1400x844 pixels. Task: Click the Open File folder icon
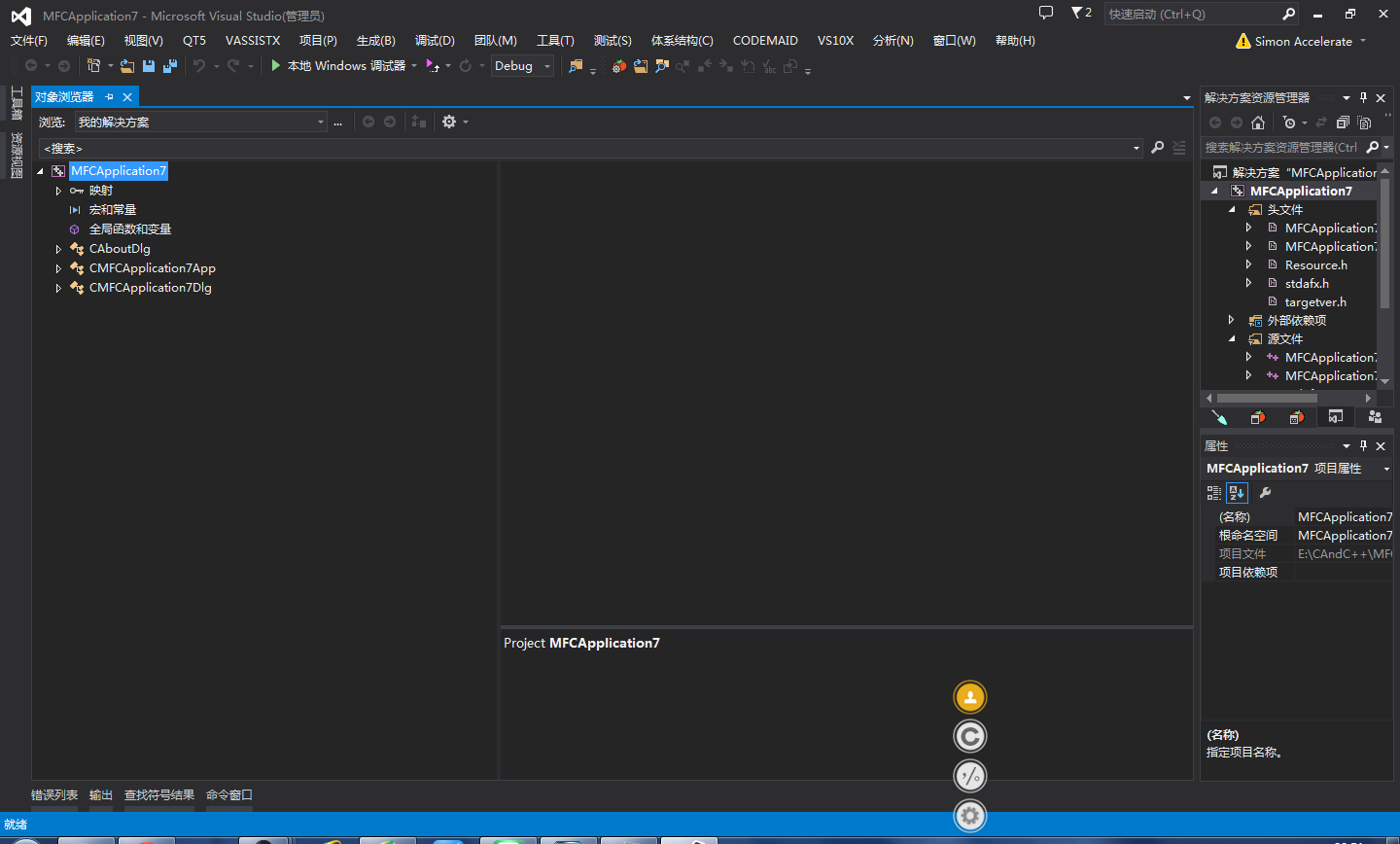pos(127,66)
